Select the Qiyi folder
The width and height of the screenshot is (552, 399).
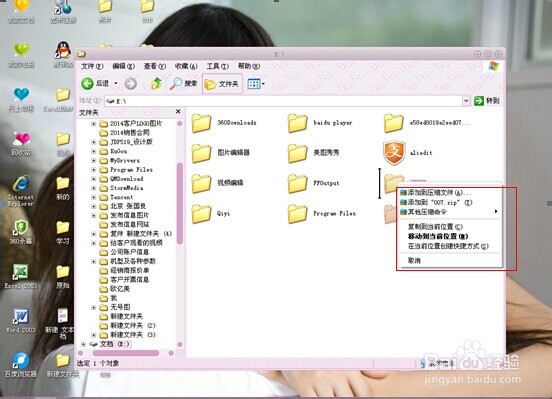(x=211, y=213)
